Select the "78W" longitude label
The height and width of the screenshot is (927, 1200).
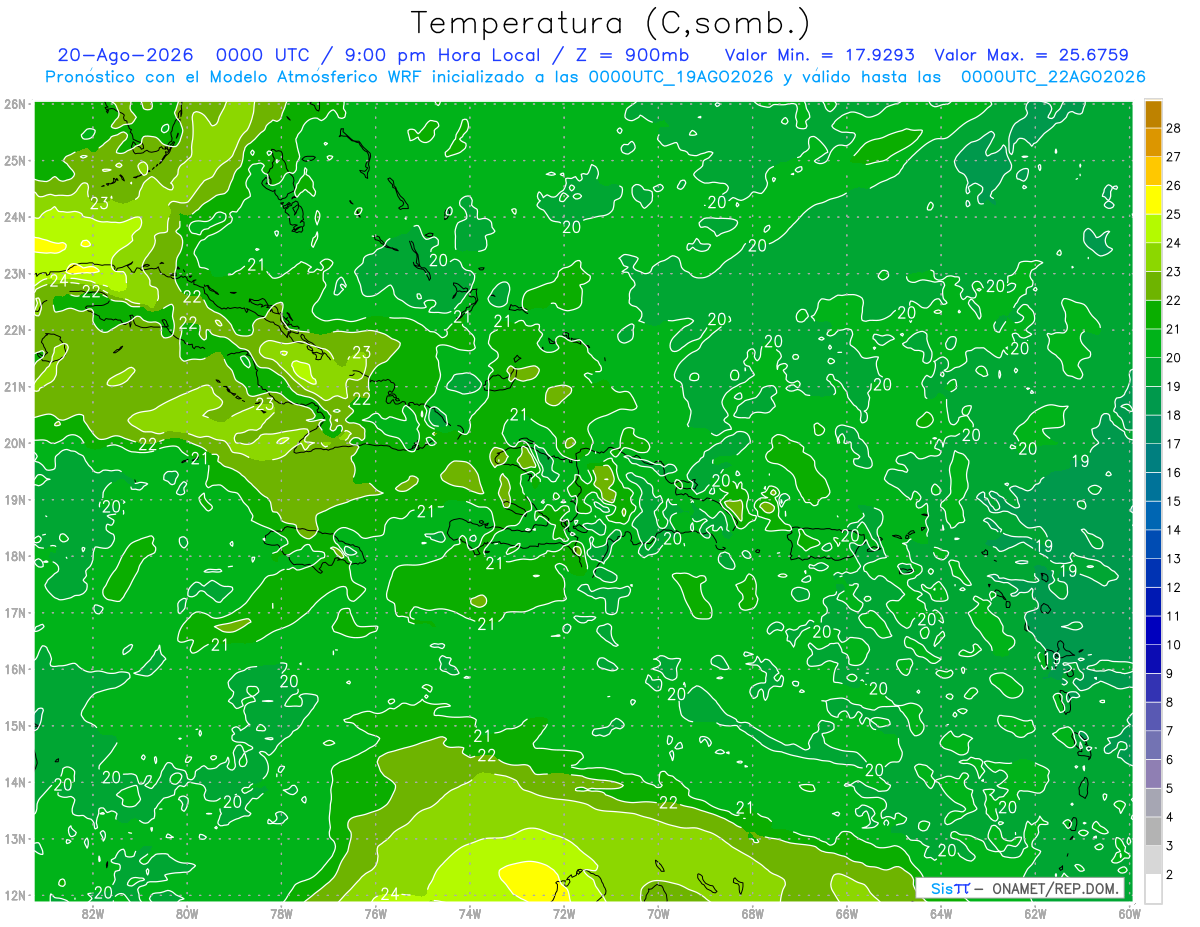(x=281, y=913)
